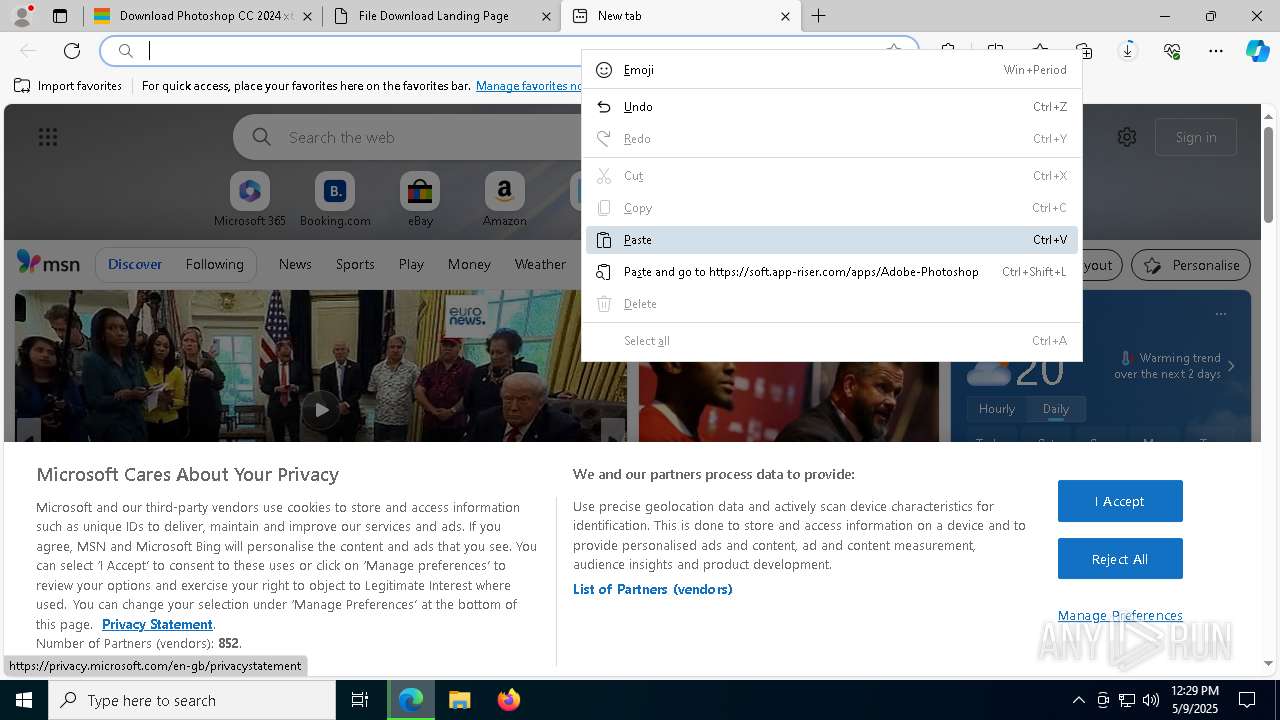Screen dimensions: 1280x720
Task: Click Import favorites in favorites bar
Action: [x=68, y=86]
